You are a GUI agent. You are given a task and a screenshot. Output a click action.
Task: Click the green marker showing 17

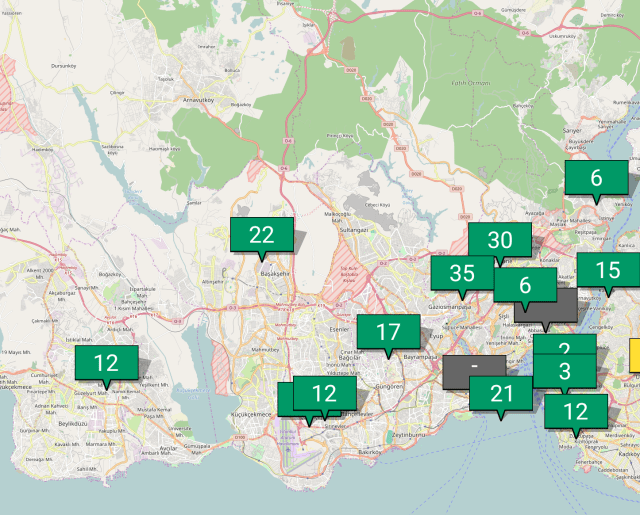[x=388, y=333]
